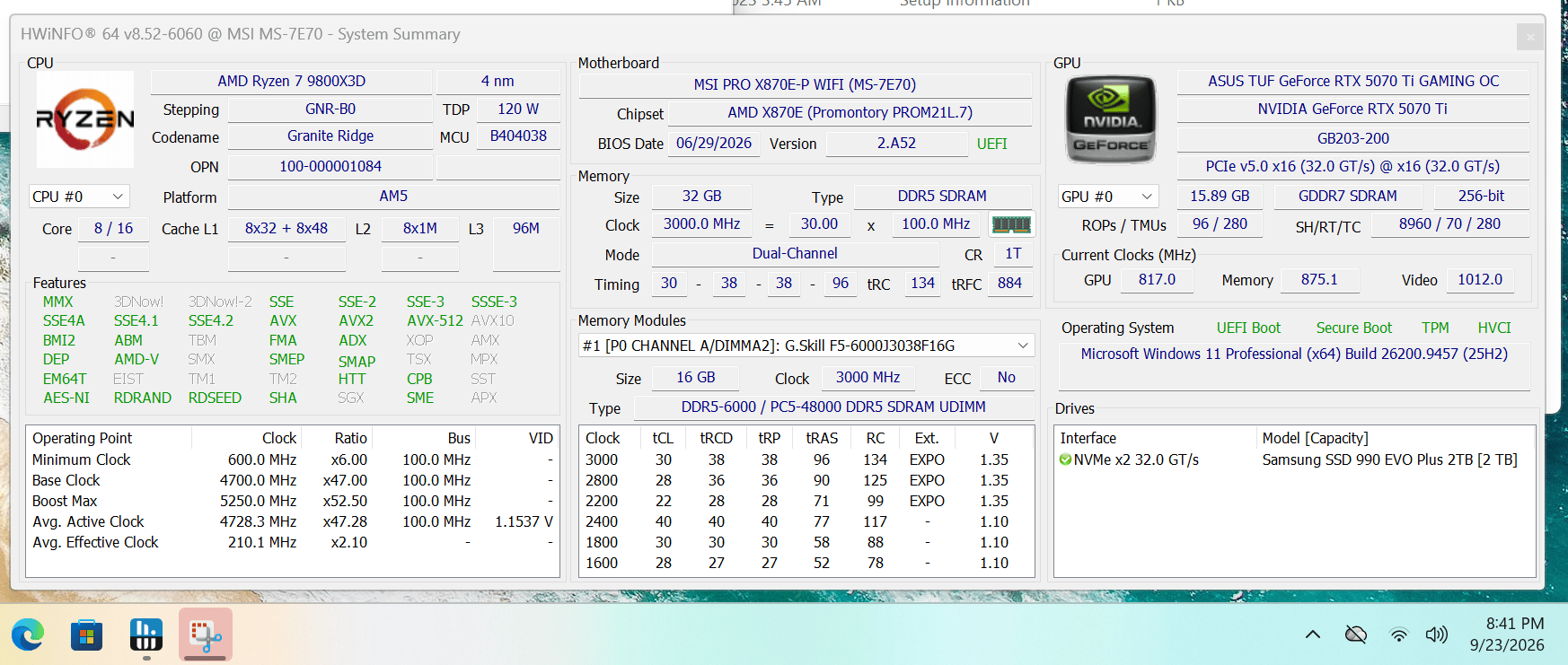Image resolution: width=1568 pixels, height=665 pixels.
Task: Click the DDR5 SDRAM memory type
Action: point(942,196)
